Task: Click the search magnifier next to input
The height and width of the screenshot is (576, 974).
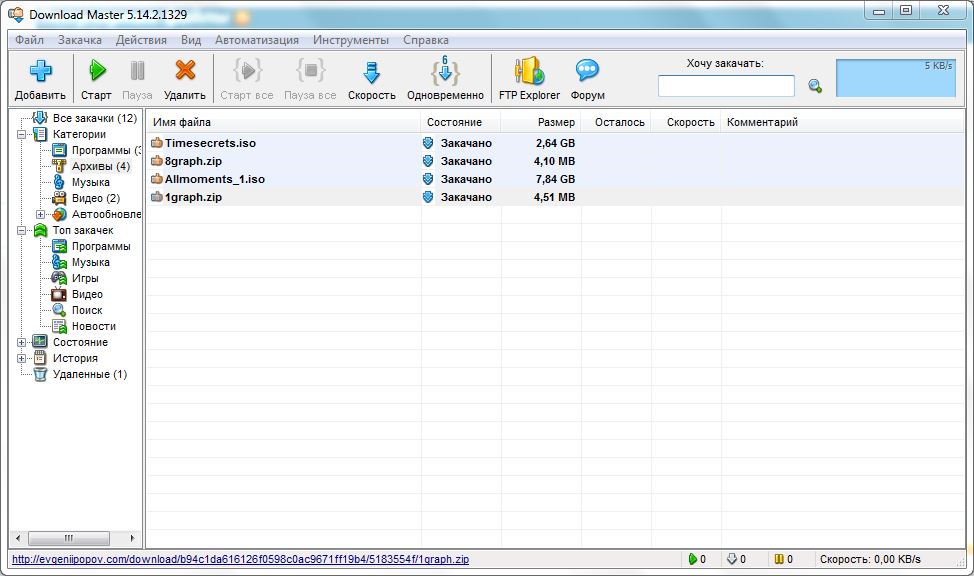Action: click(x=815, y=86)
